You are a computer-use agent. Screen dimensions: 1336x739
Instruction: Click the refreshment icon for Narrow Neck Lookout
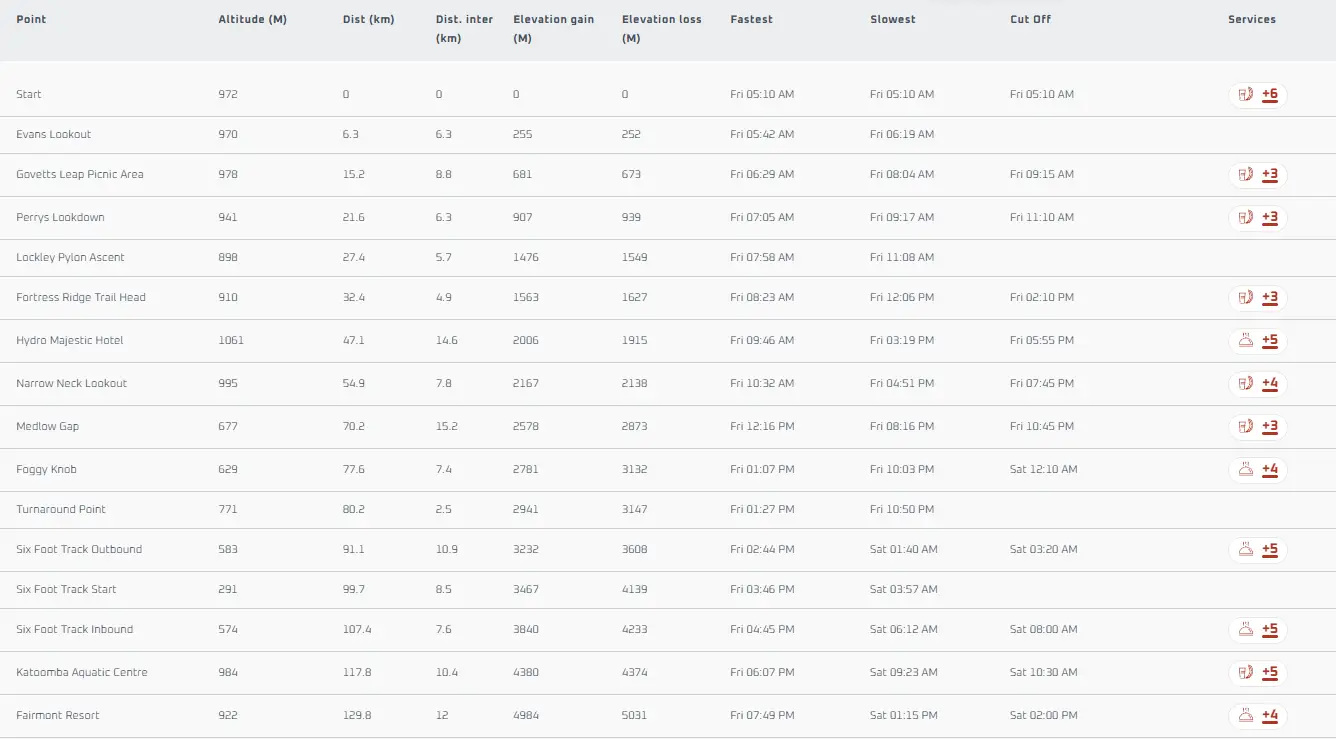[x=1246, y=383]
